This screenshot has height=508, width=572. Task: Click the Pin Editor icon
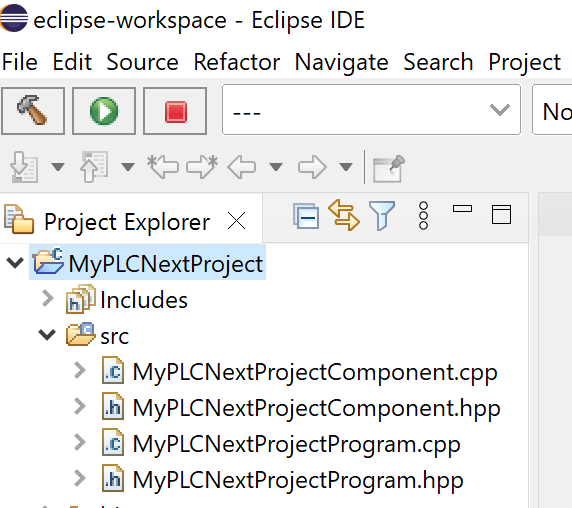389,168
